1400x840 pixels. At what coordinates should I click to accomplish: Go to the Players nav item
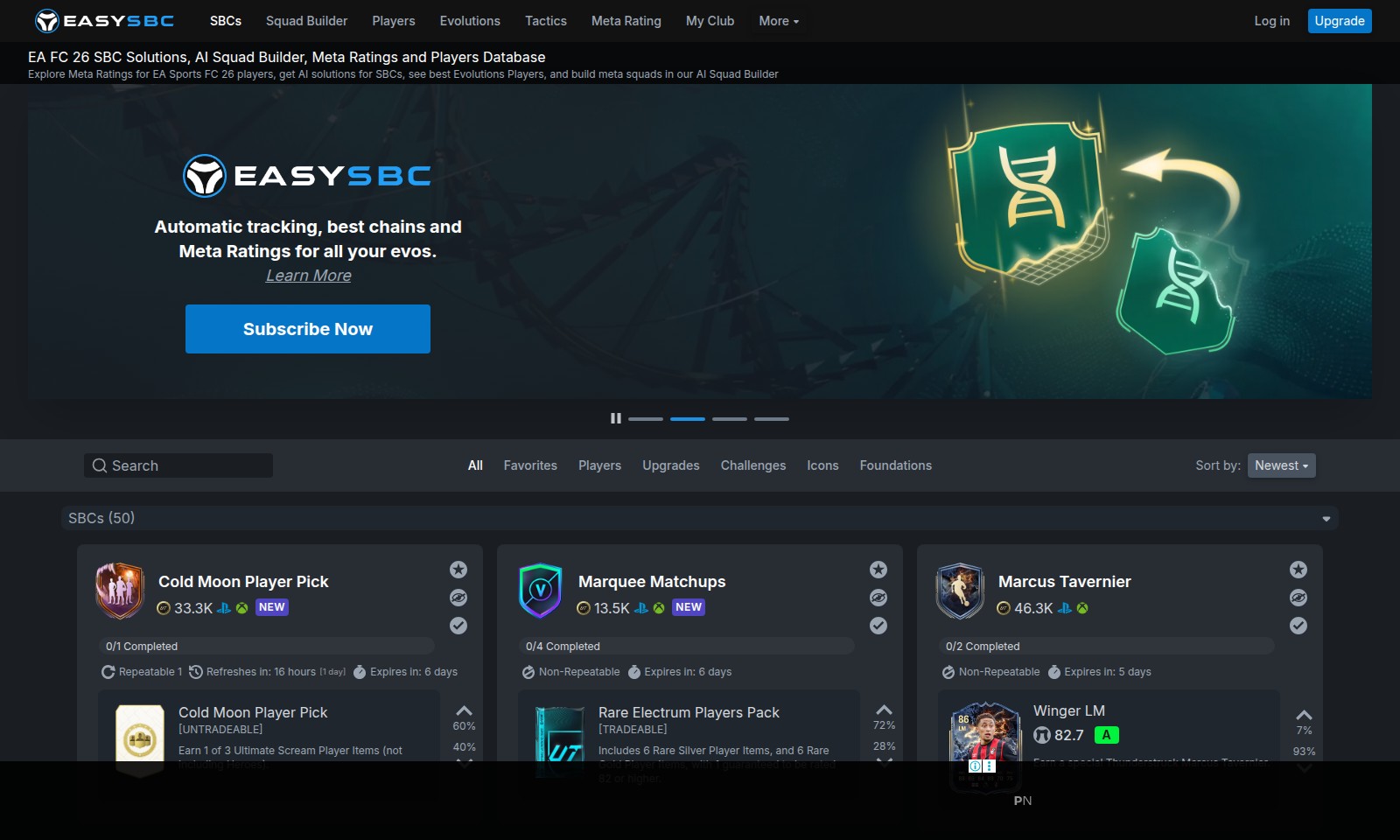point(394,21)
